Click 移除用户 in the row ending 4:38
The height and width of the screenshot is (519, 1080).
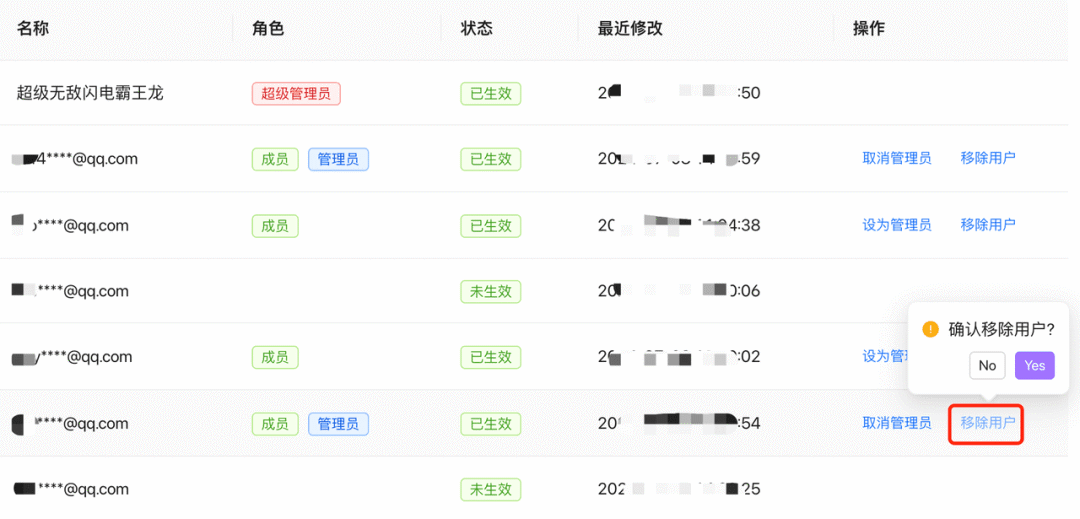pyautogui.click(x=988, y=225)
